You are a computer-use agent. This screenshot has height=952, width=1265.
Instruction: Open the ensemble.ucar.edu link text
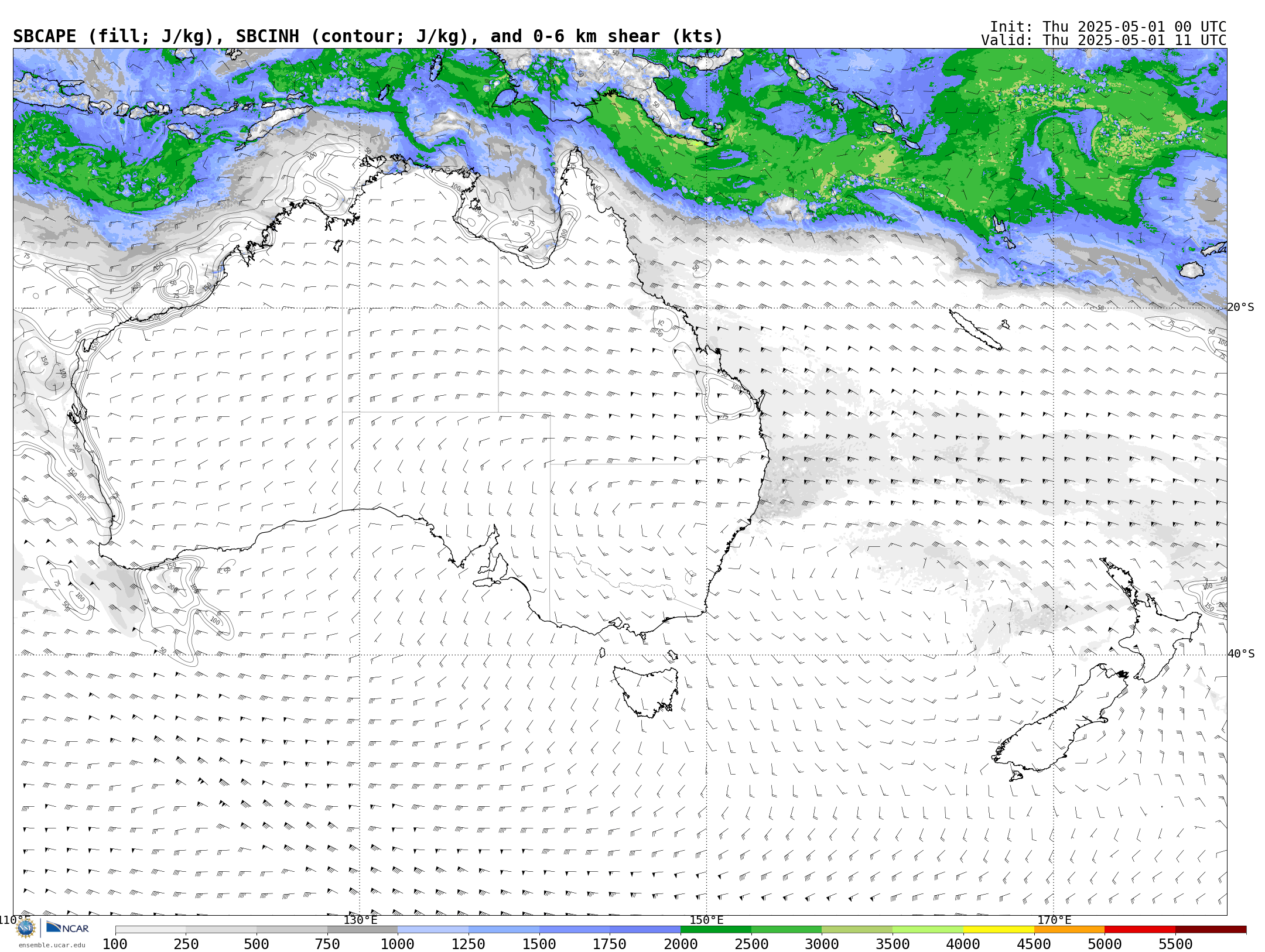coord(52,945)
